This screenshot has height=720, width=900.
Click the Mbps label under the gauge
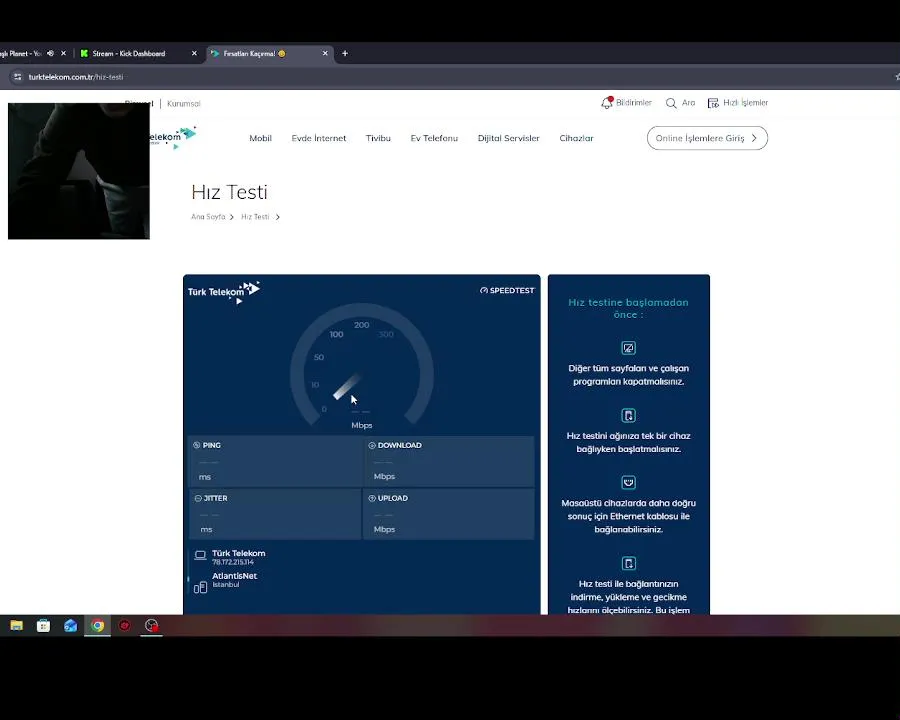coord(362,425)
